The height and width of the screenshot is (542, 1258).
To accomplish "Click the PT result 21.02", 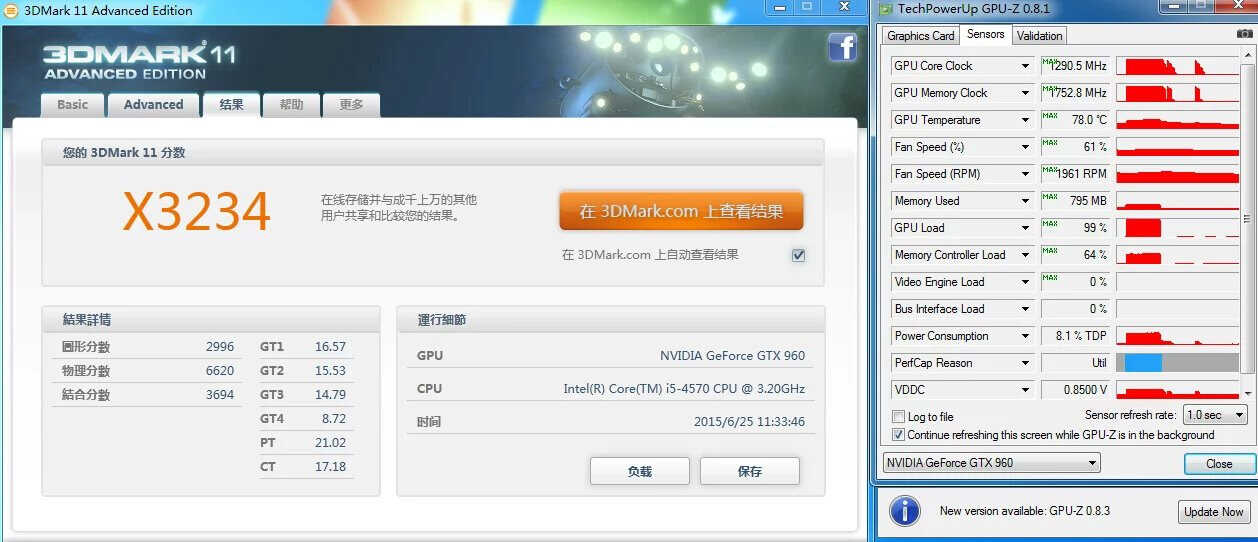I will click(330, 443).
